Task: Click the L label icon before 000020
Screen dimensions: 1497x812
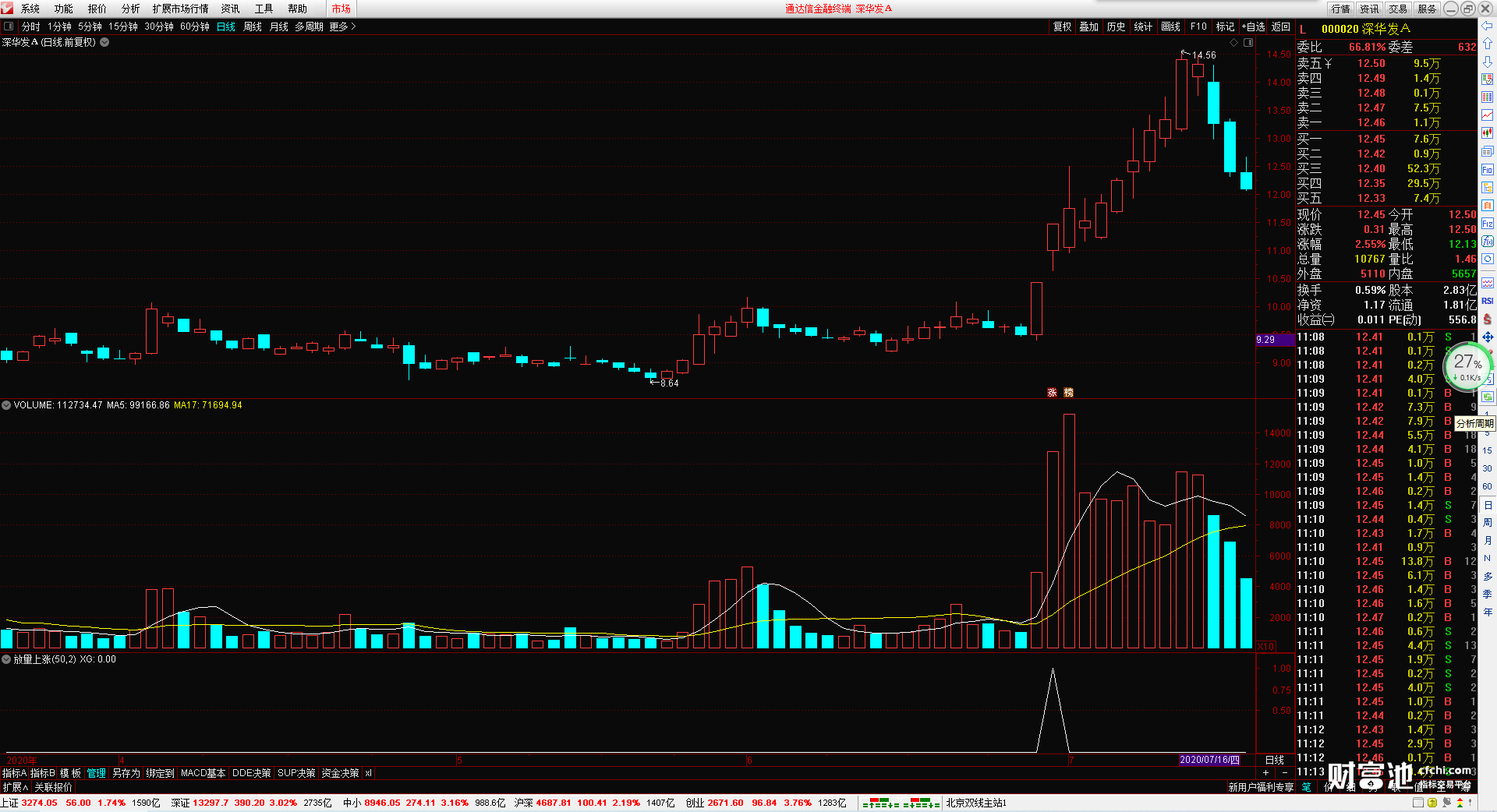Action: pyautogui.click(x=1303, y=30)
